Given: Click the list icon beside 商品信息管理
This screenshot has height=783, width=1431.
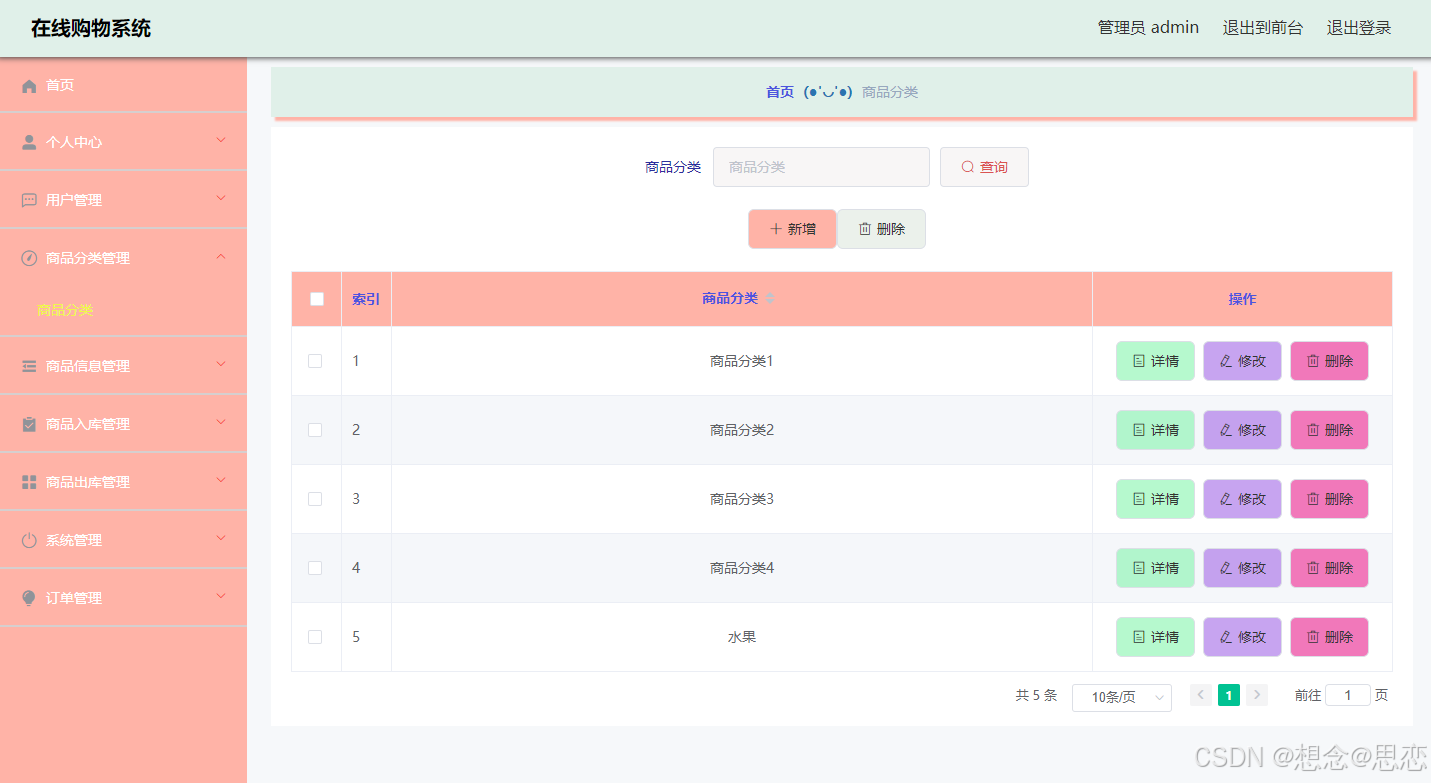Looking at the screenshot, I should click(29, 367).
